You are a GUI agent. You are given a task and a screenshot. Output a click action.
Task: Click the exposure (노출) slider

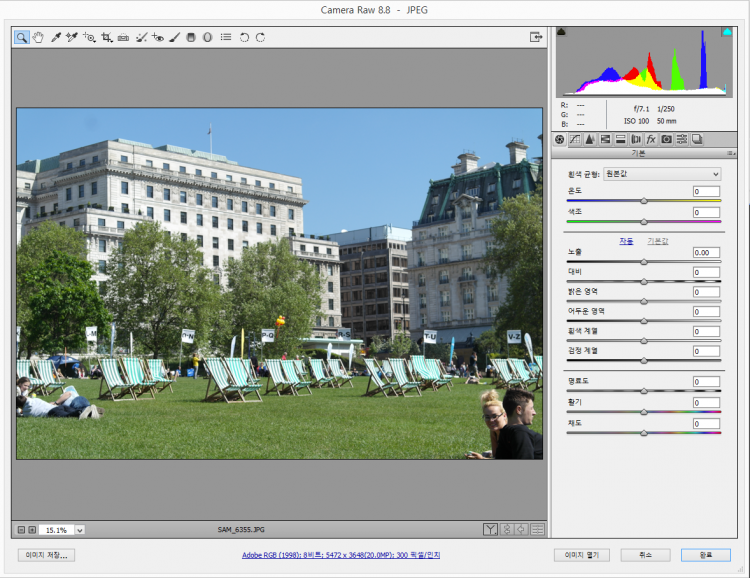(643, 261)
